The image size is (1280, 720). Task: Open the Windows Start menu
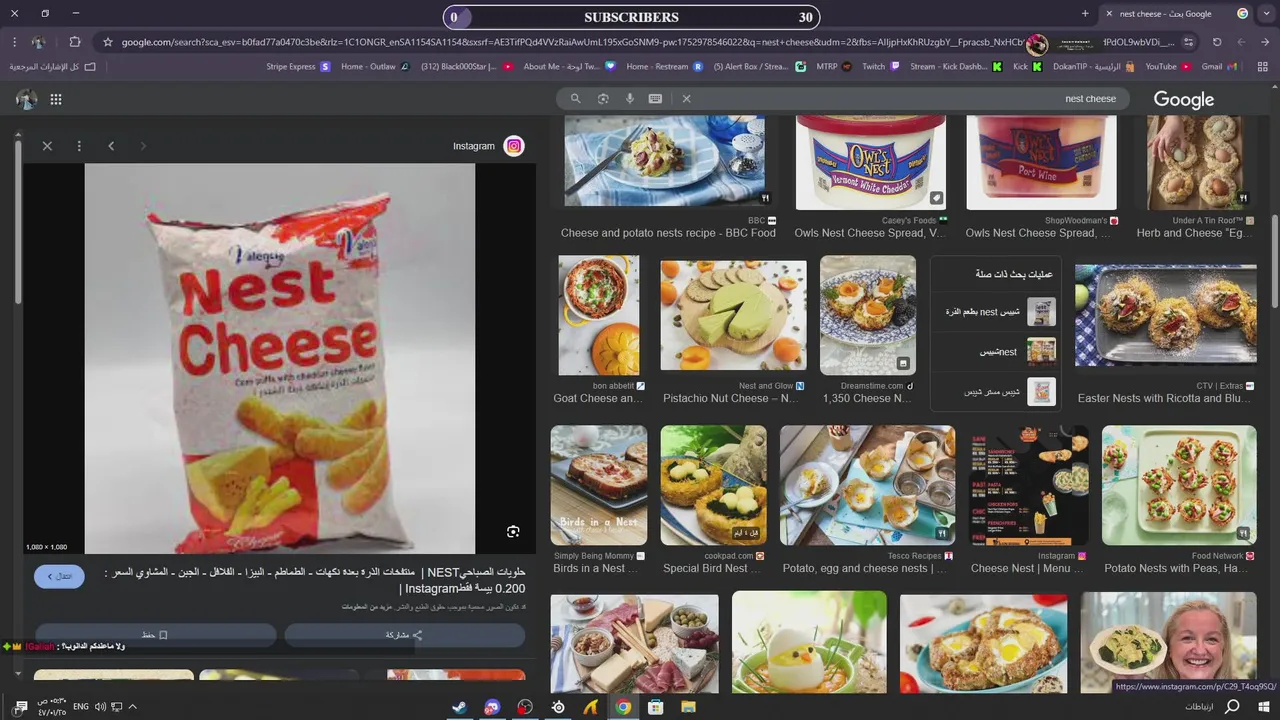point(1264,707)
